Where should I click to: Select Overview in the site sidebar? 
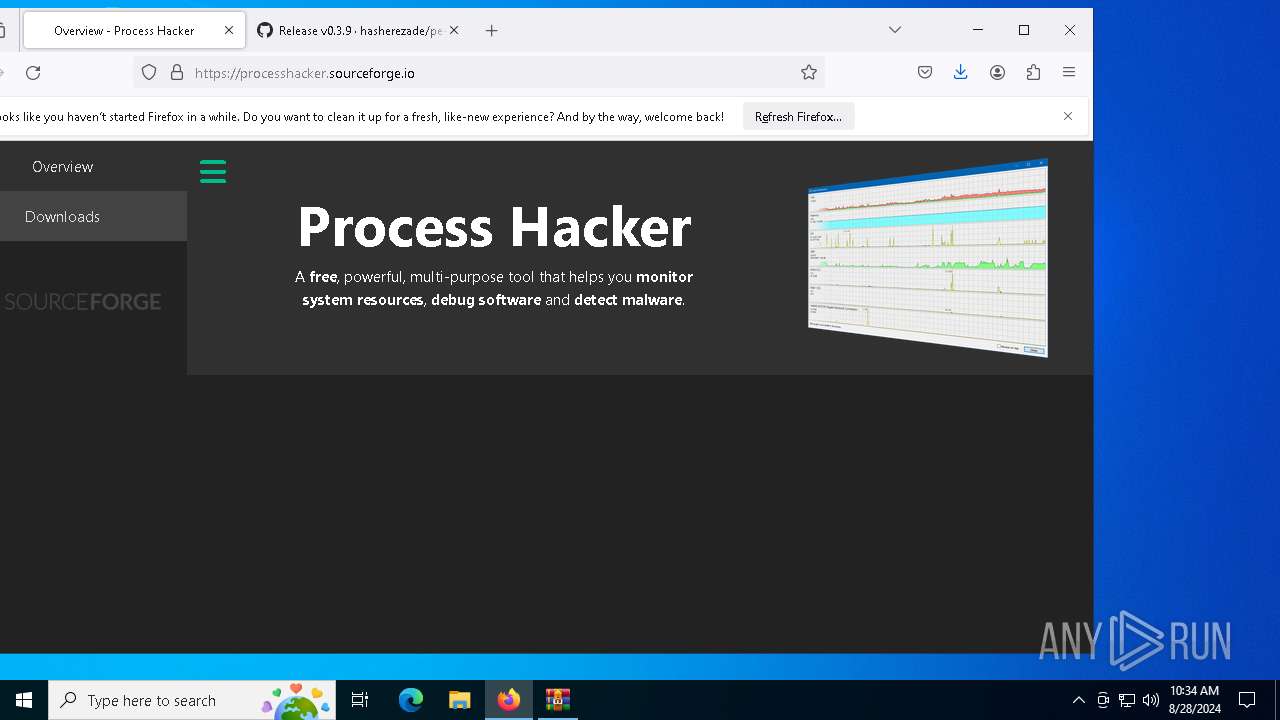[62, 166]
